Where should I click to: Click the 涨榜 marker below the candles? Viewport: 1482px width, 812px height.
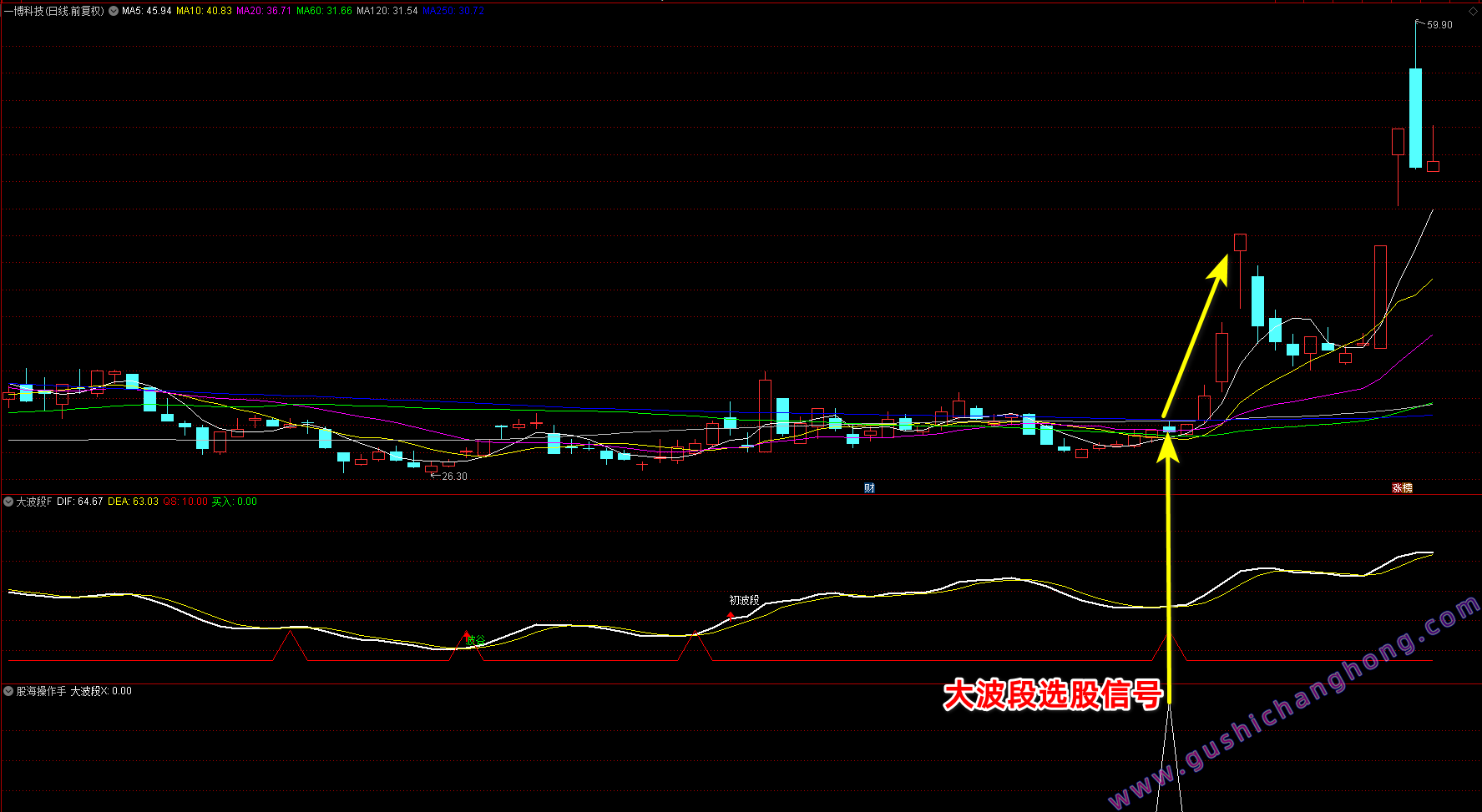point(1402,488)
